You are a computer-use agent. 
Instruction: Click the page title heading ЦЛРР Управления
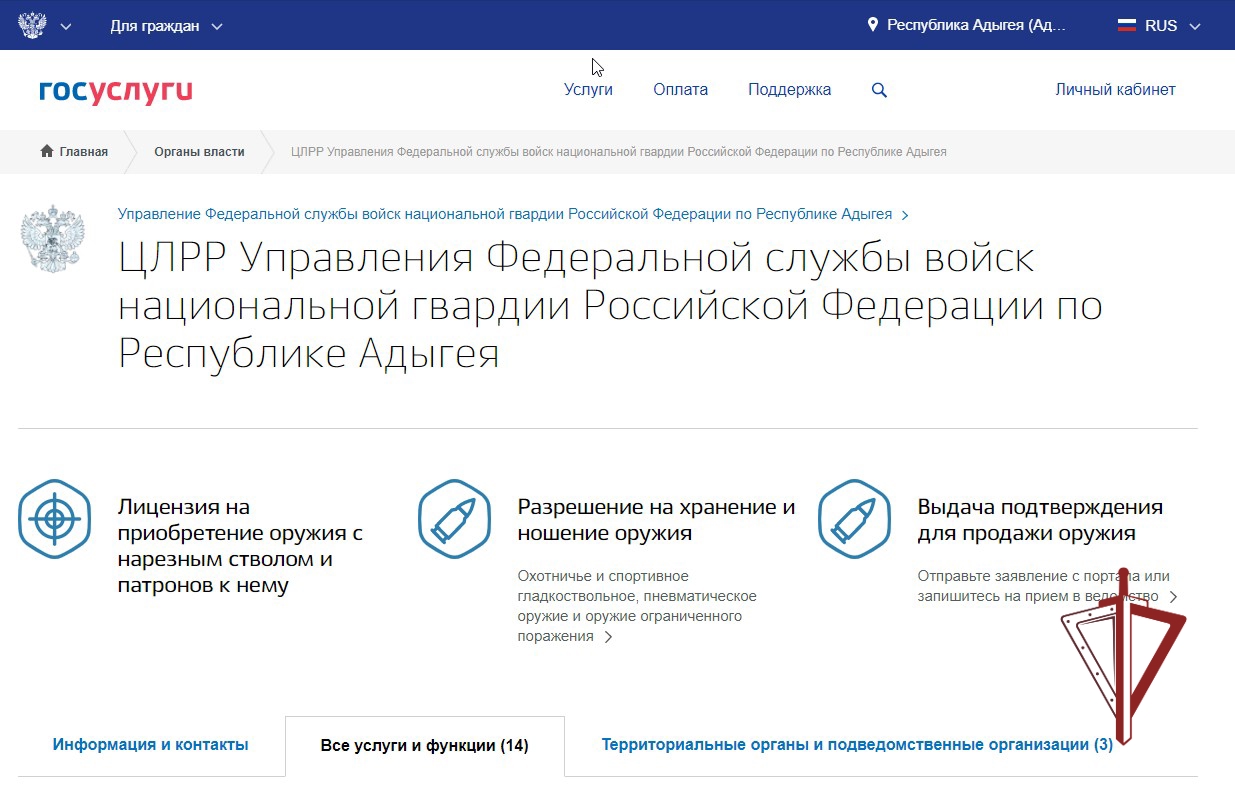tap(610, 306)
